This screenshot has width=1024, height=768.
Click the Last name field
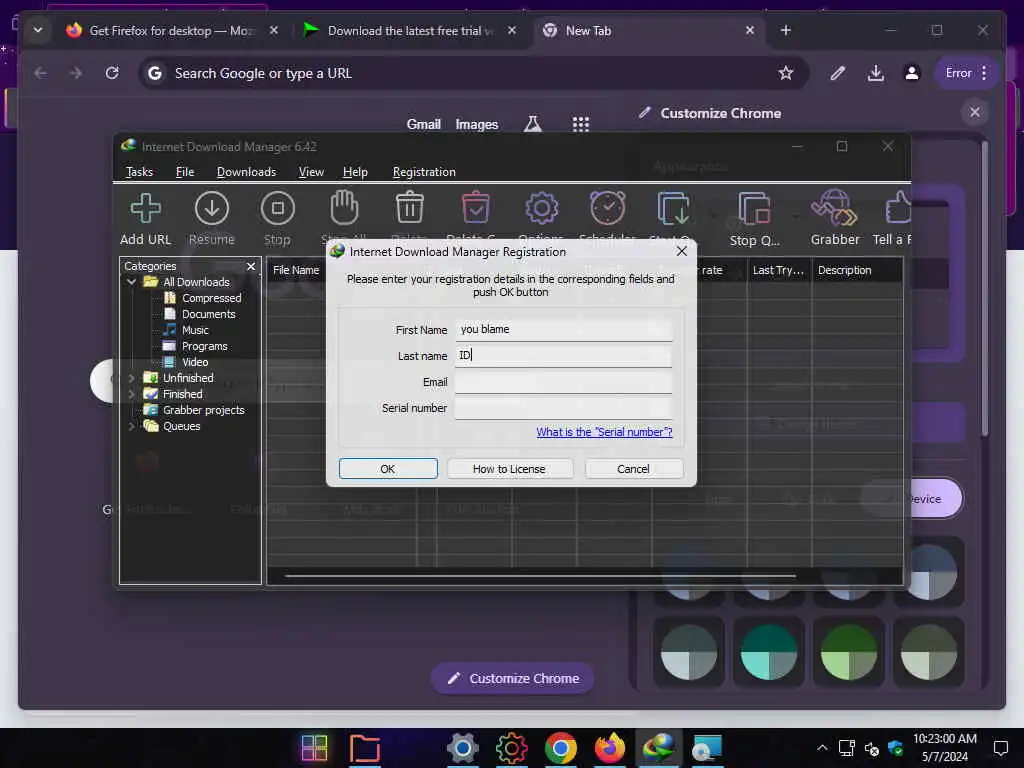tap(564, 356)
